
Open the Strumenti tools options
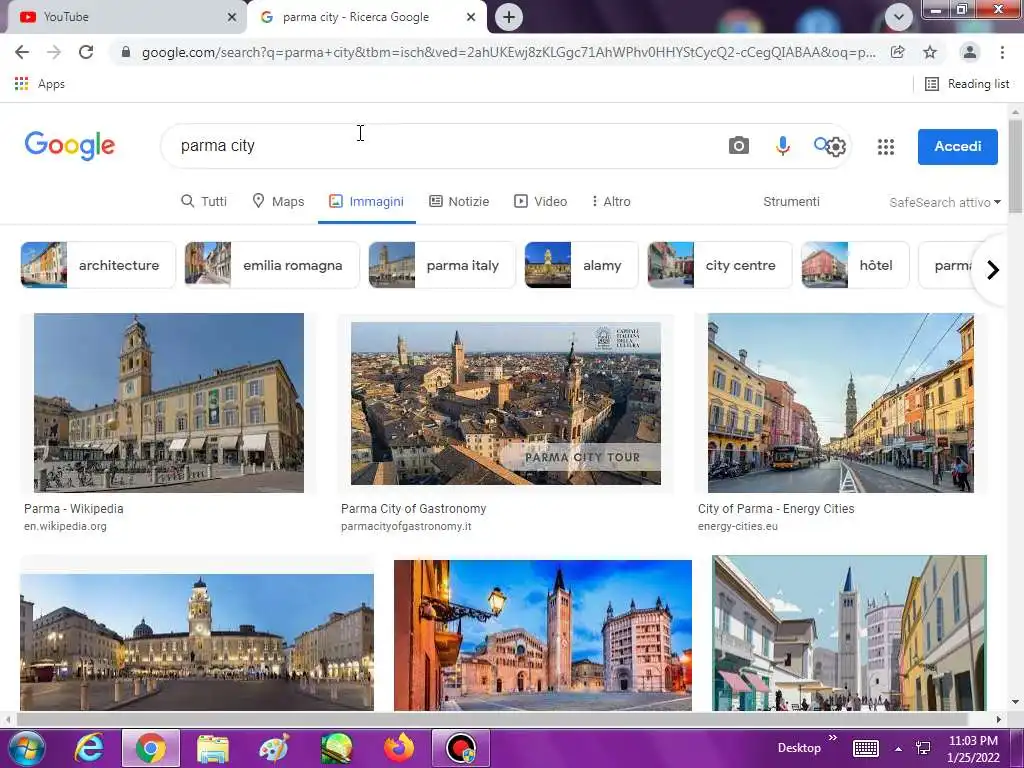[791, 201]
